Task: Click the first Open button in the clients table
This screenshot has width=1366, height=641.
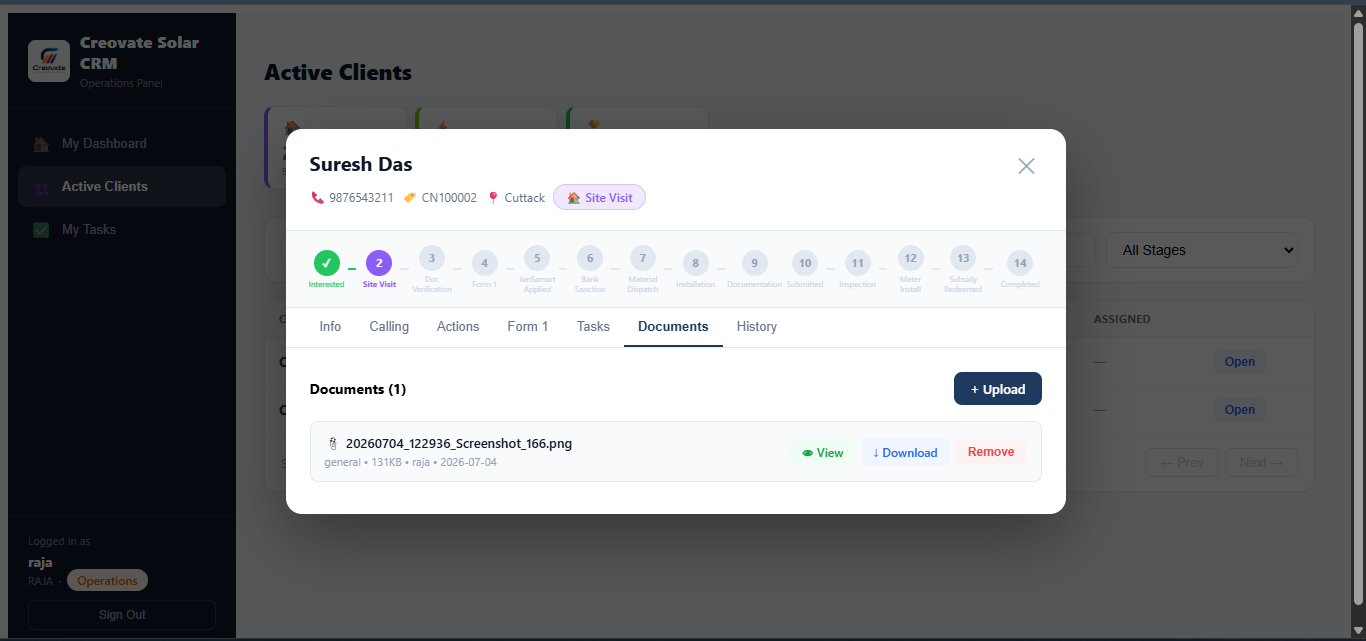Action: pyautogui.click(x=1240, y=362)
